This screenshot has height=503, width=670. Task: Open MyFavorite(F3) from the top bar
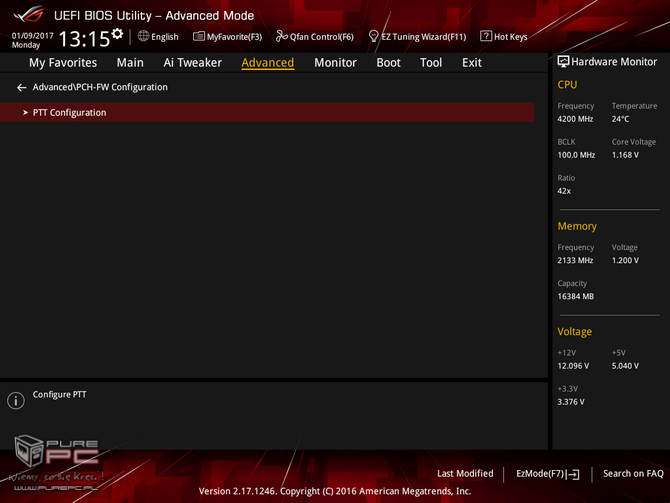227,37
